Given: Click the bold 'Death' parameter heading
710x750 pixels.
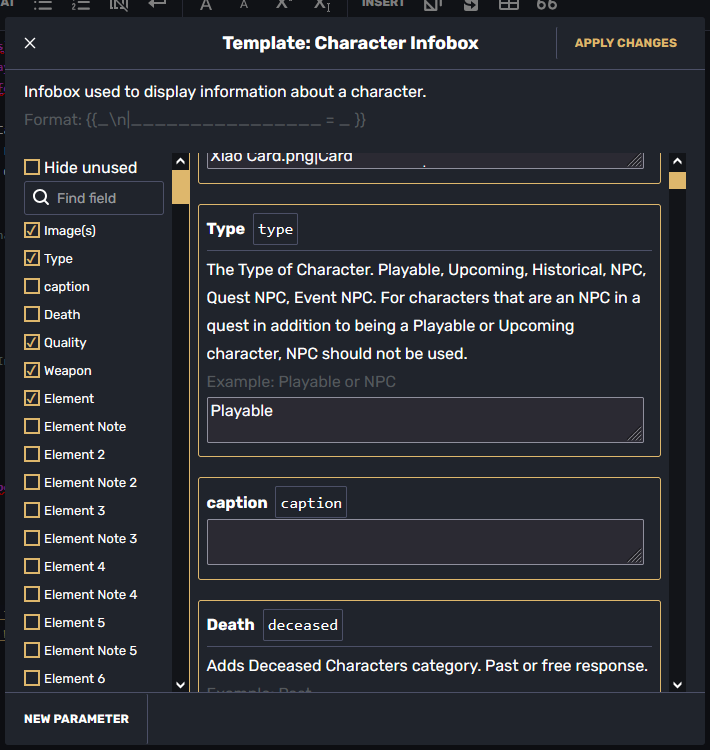Looking at the screenshot, I should [231, 625].
